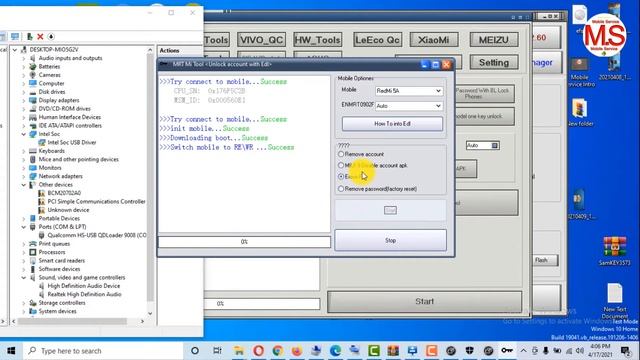Open the XiaoMi tab
The width and height of the screenshot is (640, 360).
click(x=433, y=40)
